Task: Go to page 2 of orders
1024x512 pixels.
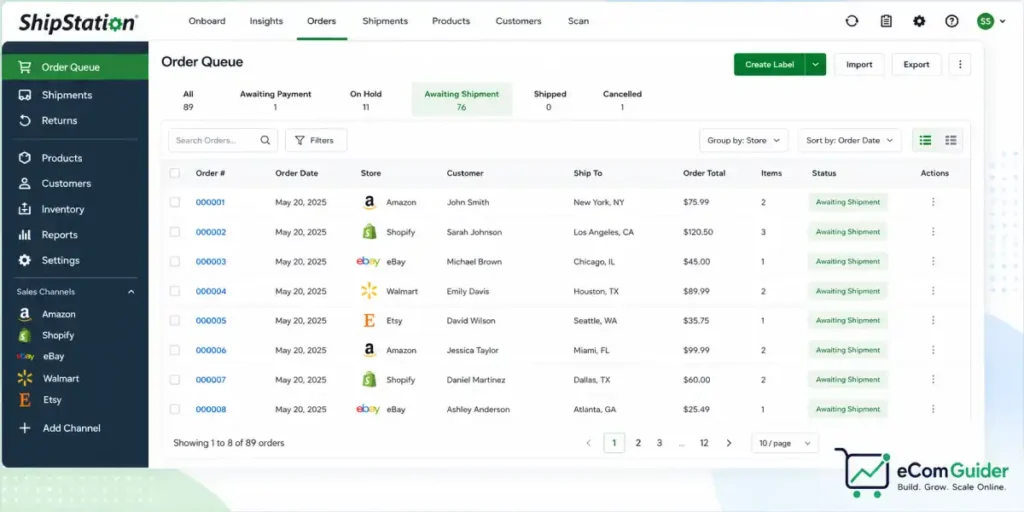Action: click(638, 443)
